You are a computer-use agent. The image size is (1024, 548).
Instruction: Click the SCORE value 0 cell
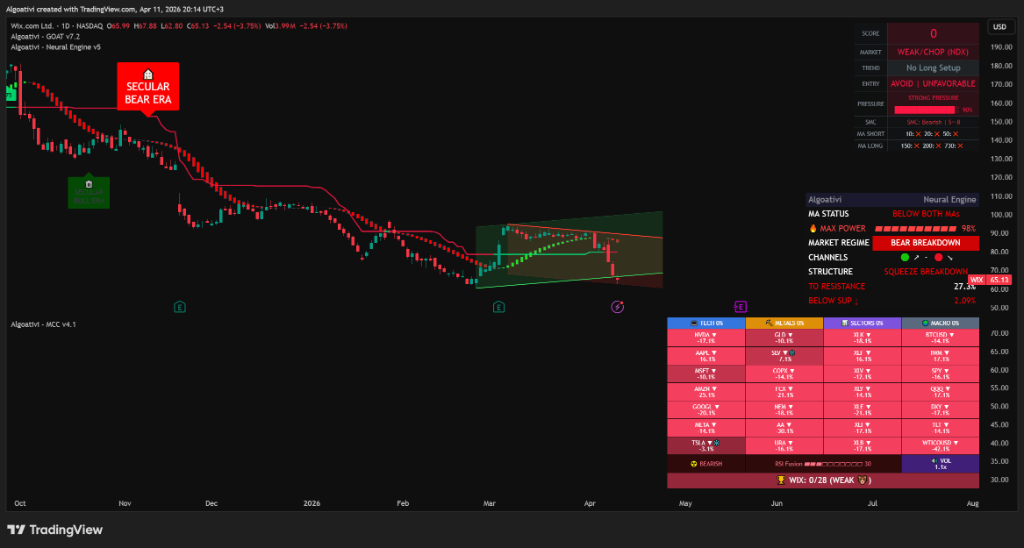point(933,34)
